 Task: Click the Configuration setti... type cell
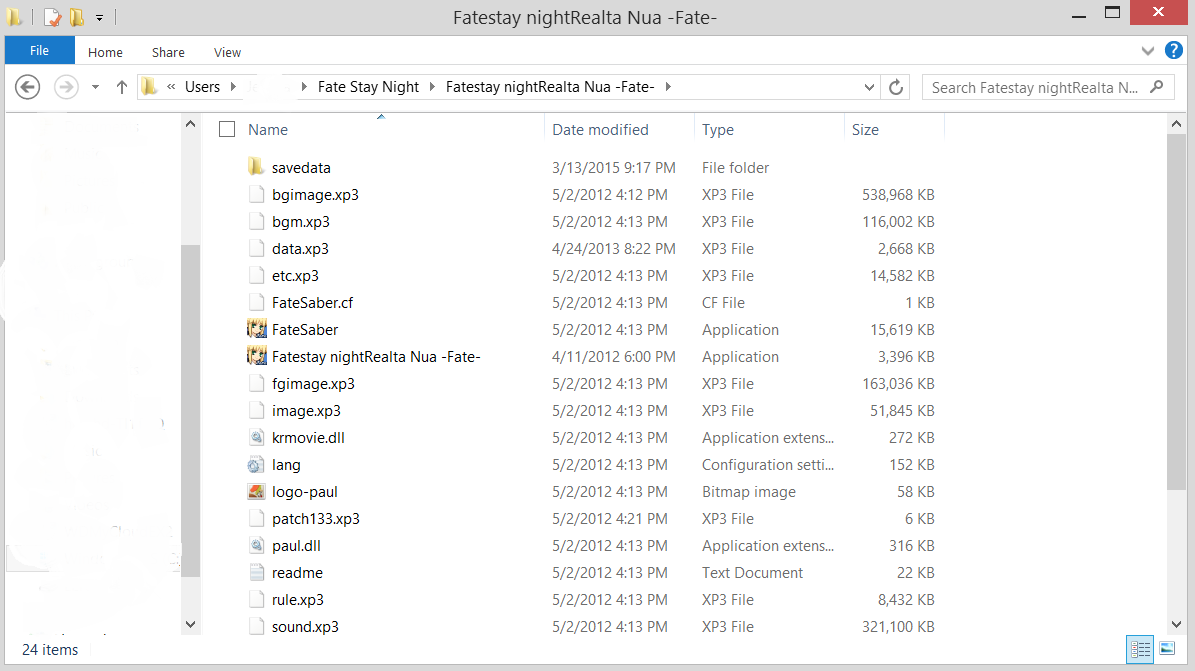(767, 464)
